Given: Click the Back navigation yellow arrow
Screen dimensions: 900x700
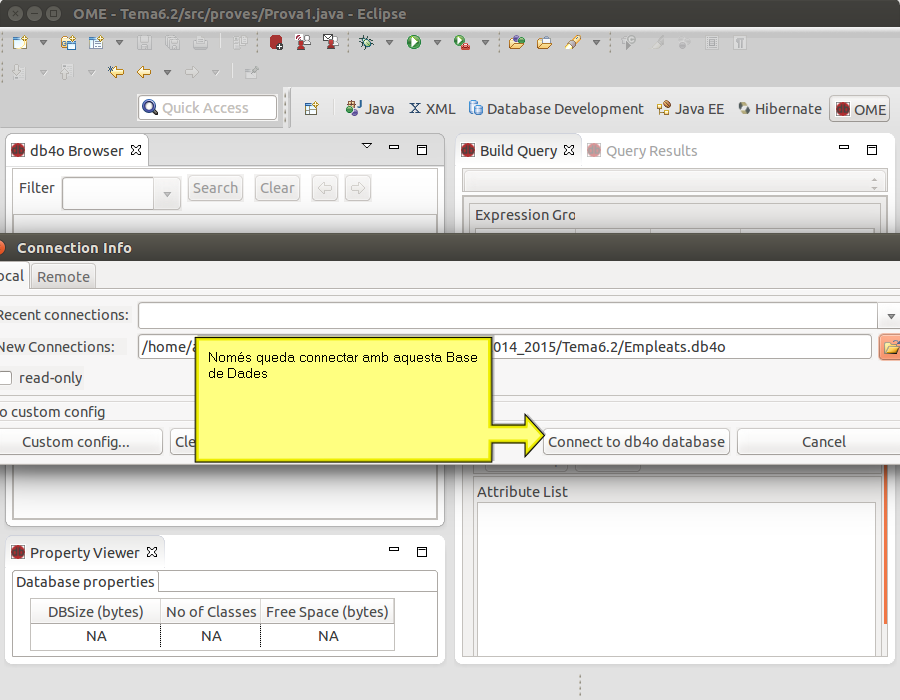Looking at the screenshot, I should (143, 72).
